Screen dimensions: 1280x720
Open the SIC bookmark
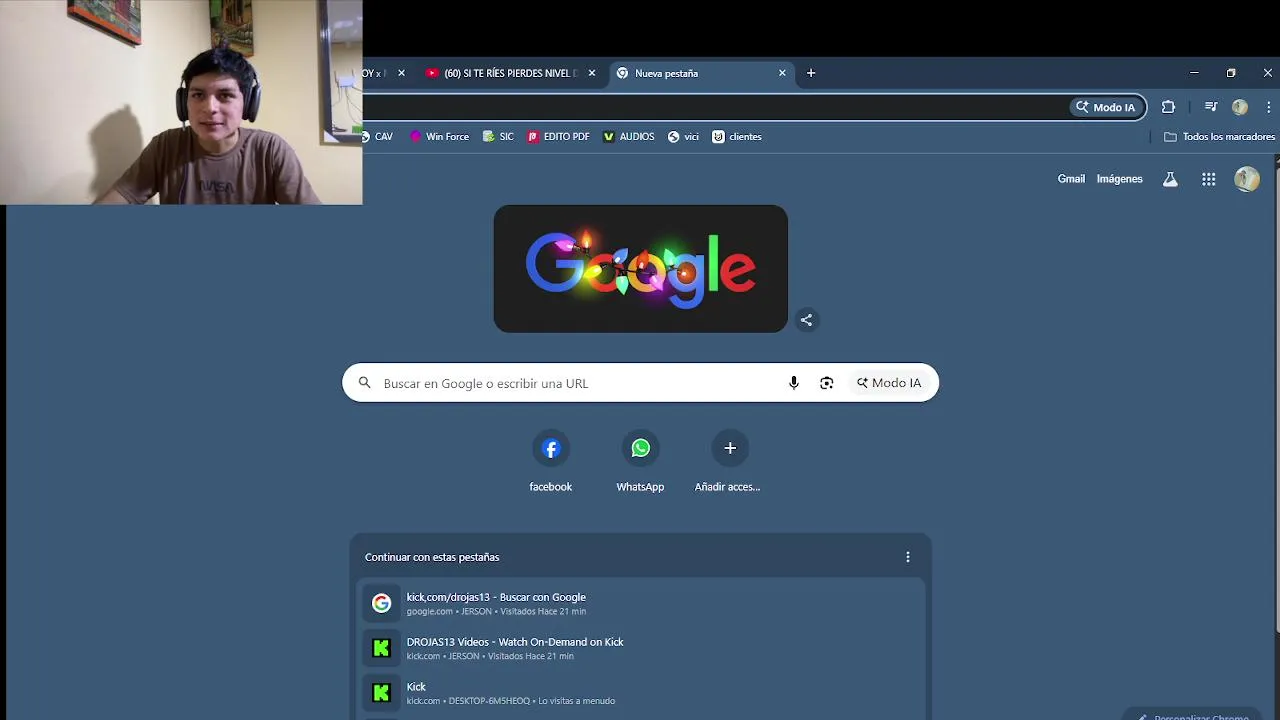coord(498,137)
